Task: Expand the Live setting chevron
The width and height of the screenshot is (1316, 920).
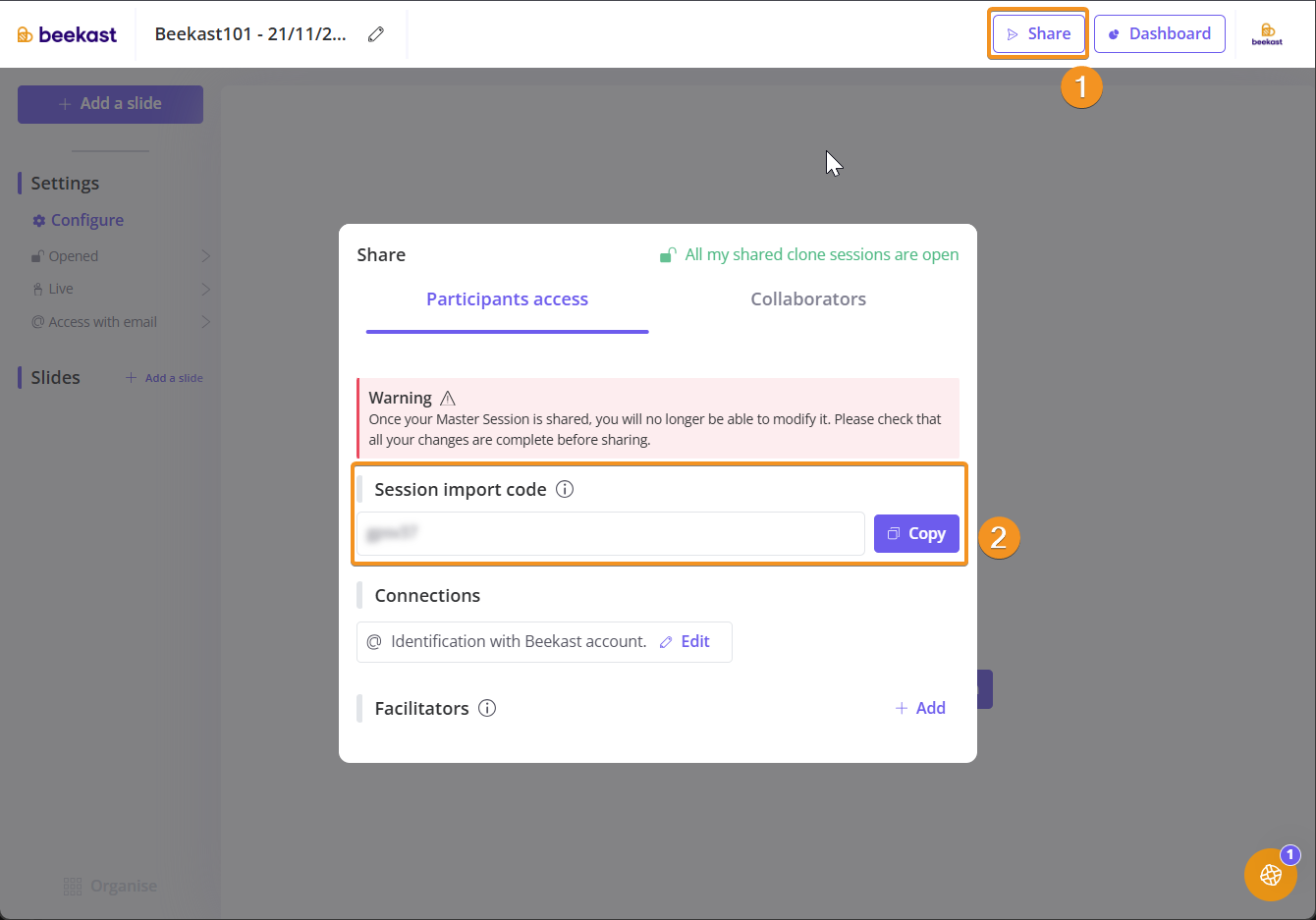Action: pos(205,289)
